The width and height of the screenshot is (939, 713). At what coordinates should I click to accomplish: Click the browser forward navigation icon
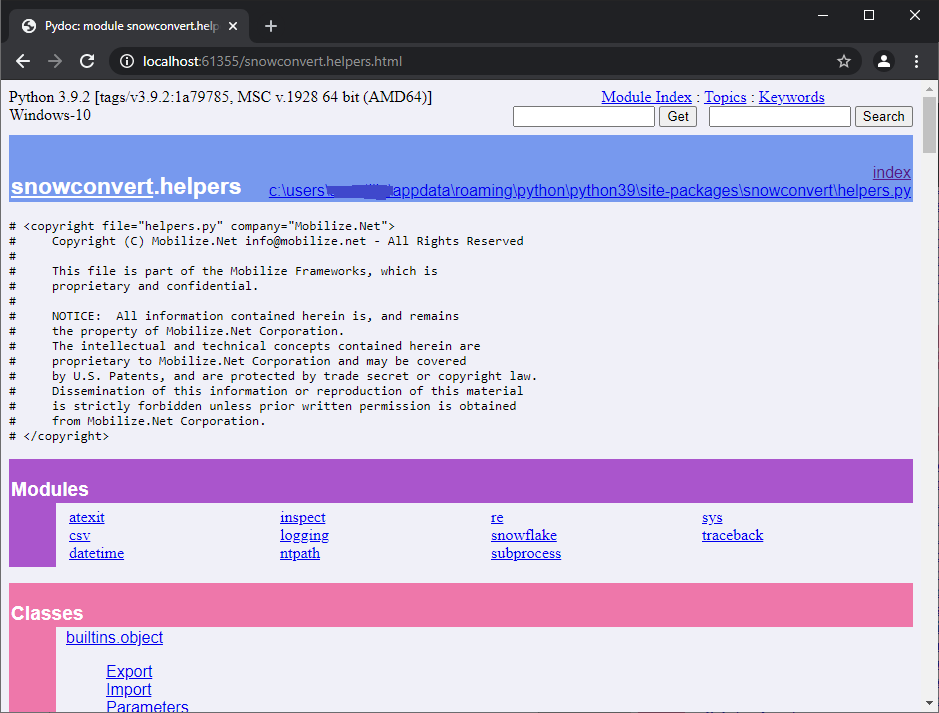[56, 61]
